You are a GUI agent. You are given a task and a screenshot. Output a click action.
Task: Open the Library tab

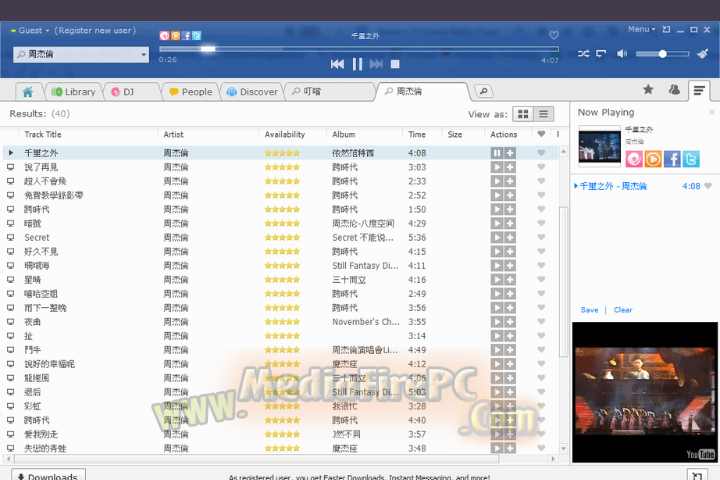73,92
